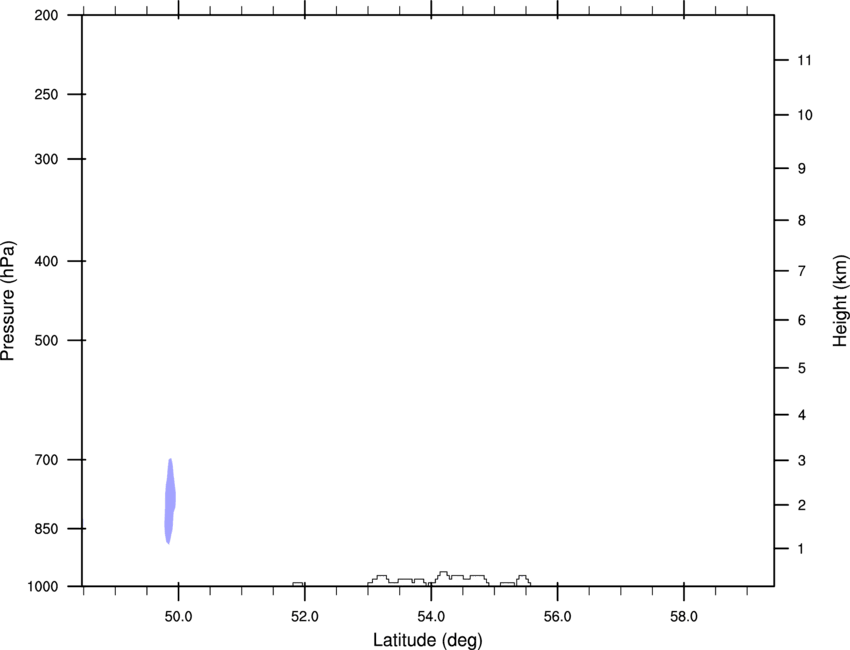Viewport: 850px width, 650px height.
Task: Click the 400 hPa pressure label
Action: (46, 261)
